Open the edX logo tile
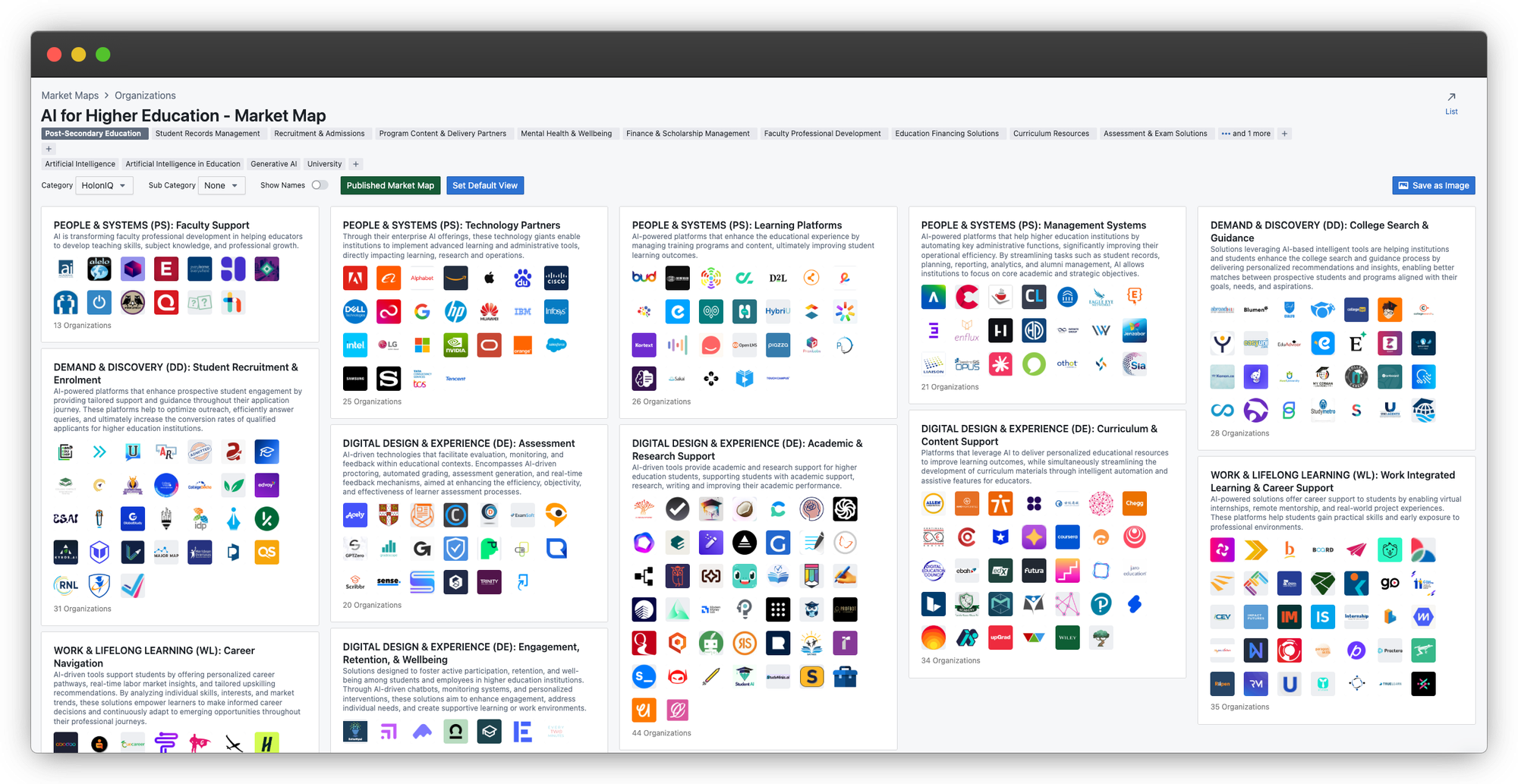This screenshot has height=784, width=1518. (1000, 570)
